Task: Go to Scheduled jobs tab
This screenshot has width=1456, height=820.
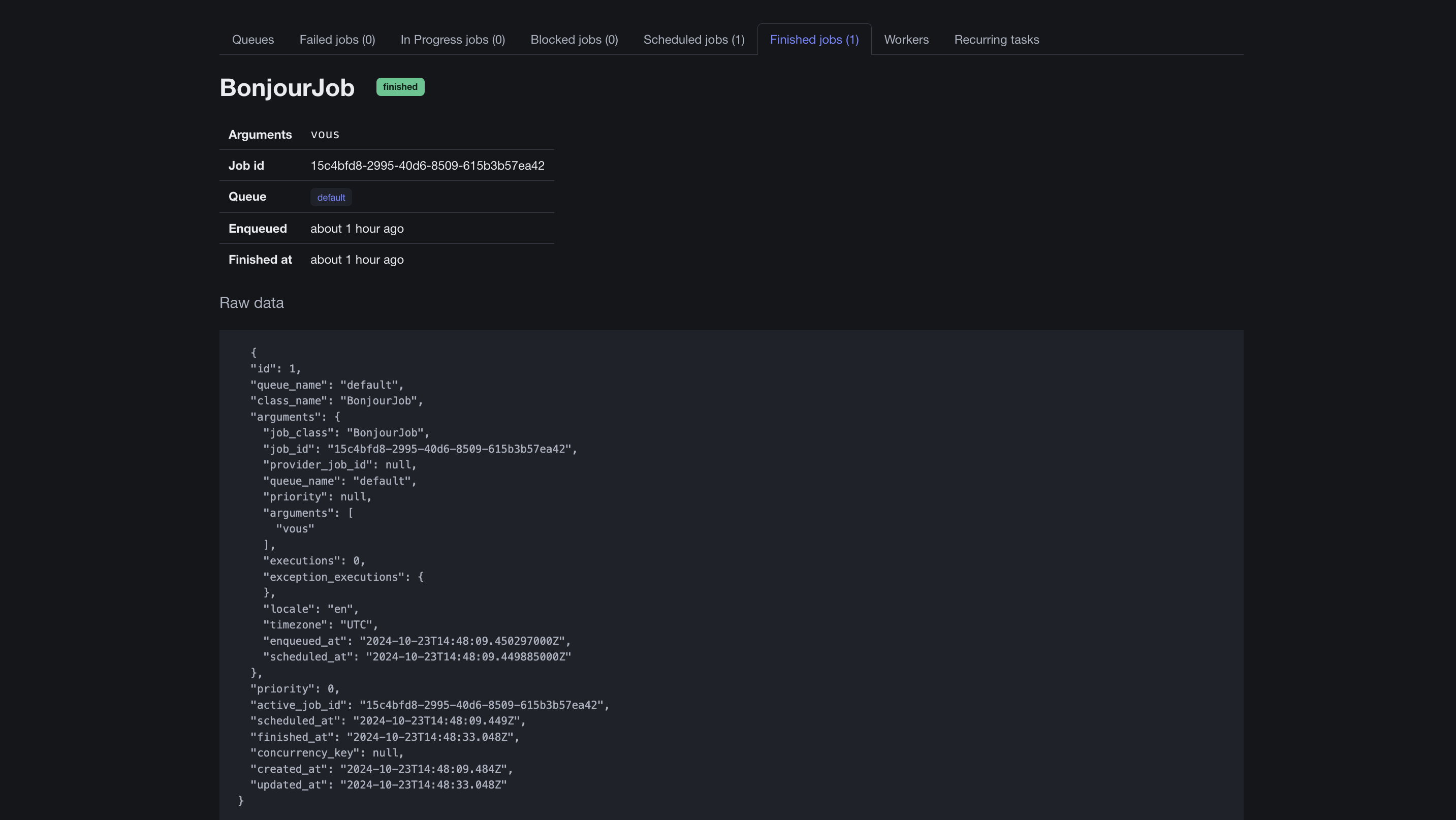Action: click(x=693, y=40)
